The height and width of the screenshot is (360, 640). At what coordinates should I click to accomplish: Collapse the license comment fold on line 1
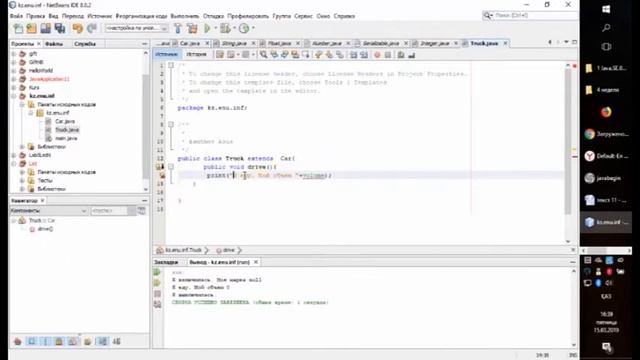[x=171, y=65]
